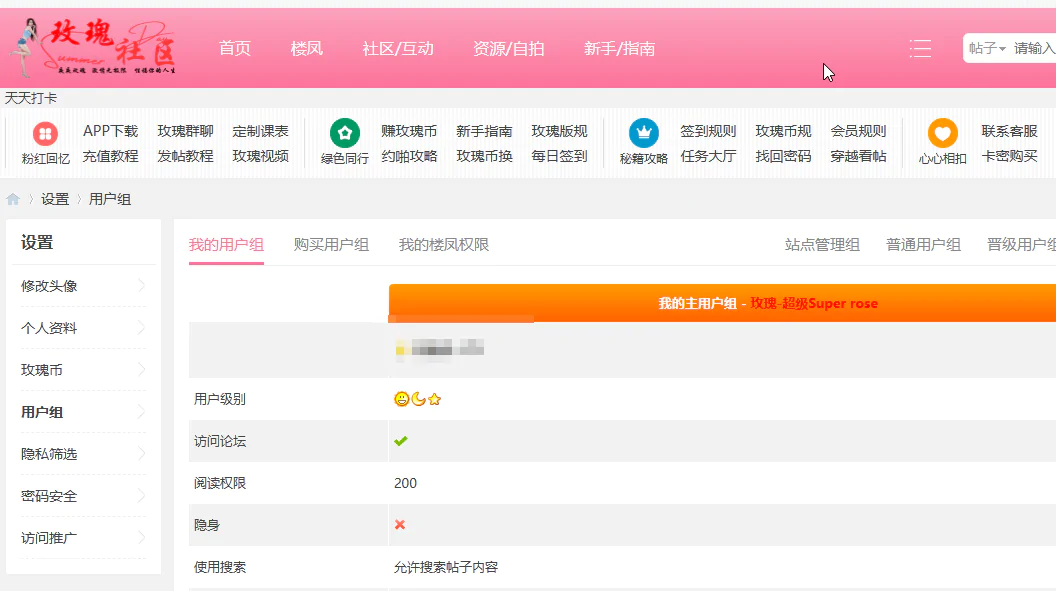This screenshot has width=1056, height=591.
Task: Open 修改头像 settings page
Action: click(49, 286)
